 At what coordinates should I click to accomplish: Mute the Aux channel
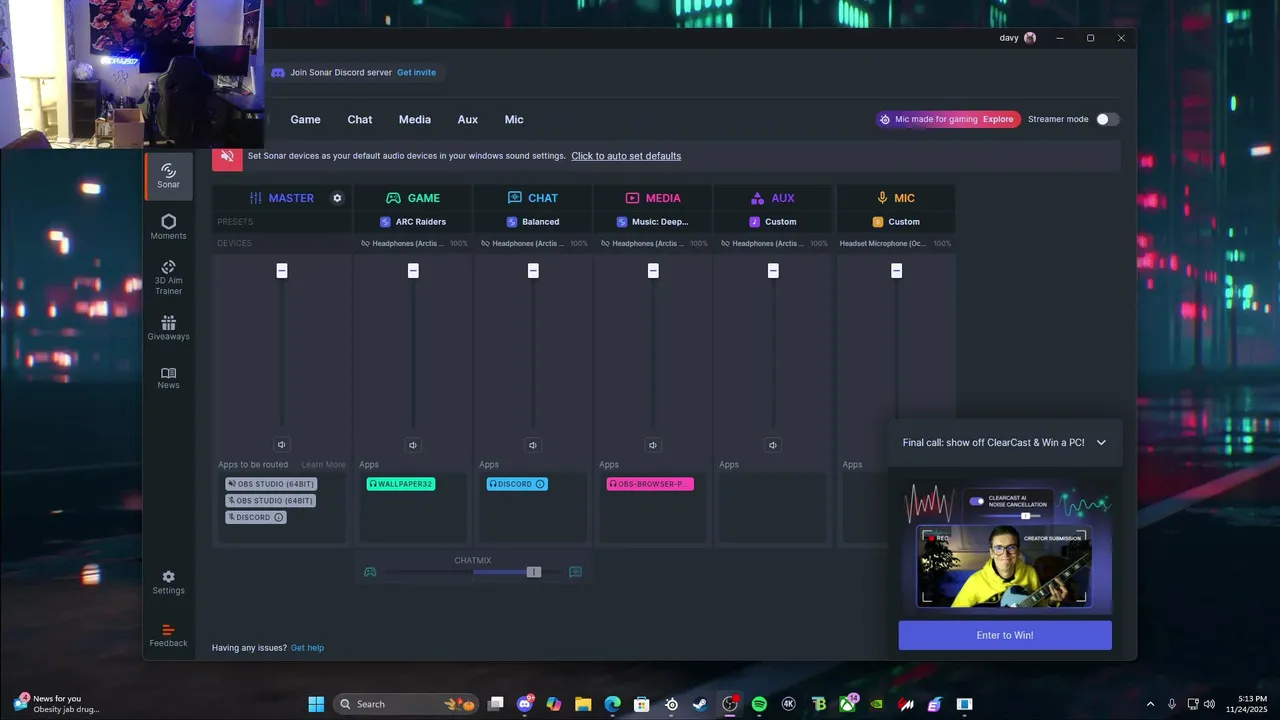pyautogui.click(x=773, y=445)
